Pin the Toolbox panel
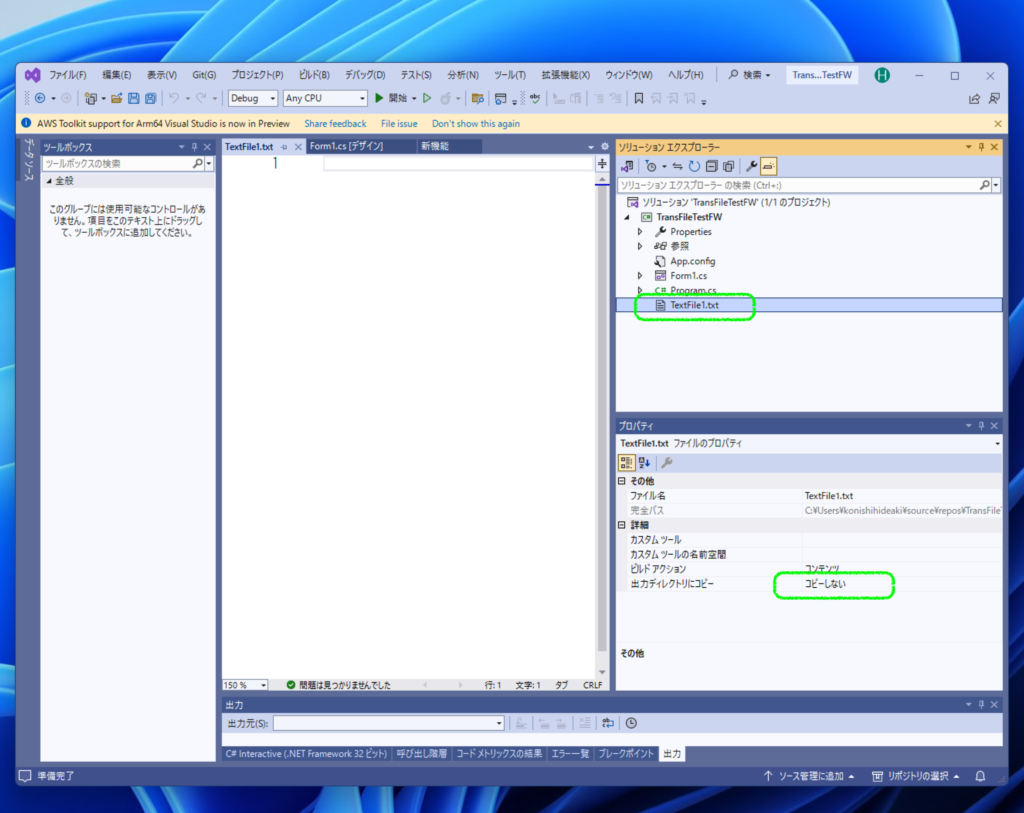Image resolution: width=1024 pixels, height=813 pixels. point(194,148)
